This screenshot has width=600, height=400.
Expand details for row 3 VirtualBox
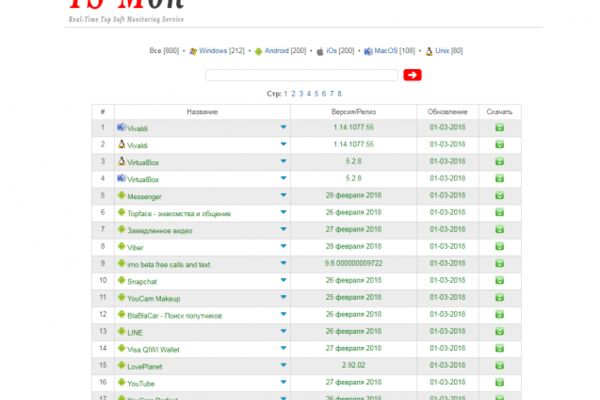tap(283, 161)
